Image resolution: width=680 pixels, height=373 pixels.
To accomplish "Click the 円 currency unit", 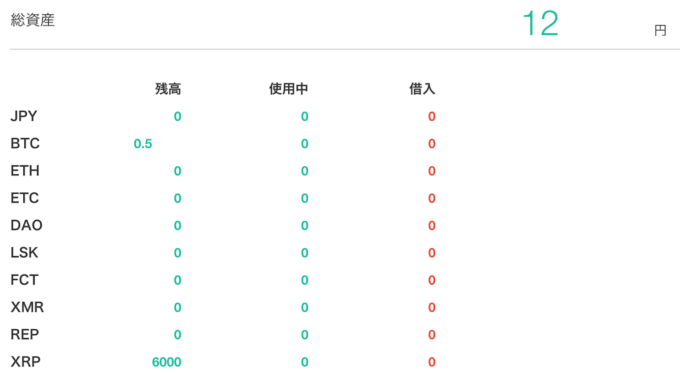I will [x=660, y=30].
